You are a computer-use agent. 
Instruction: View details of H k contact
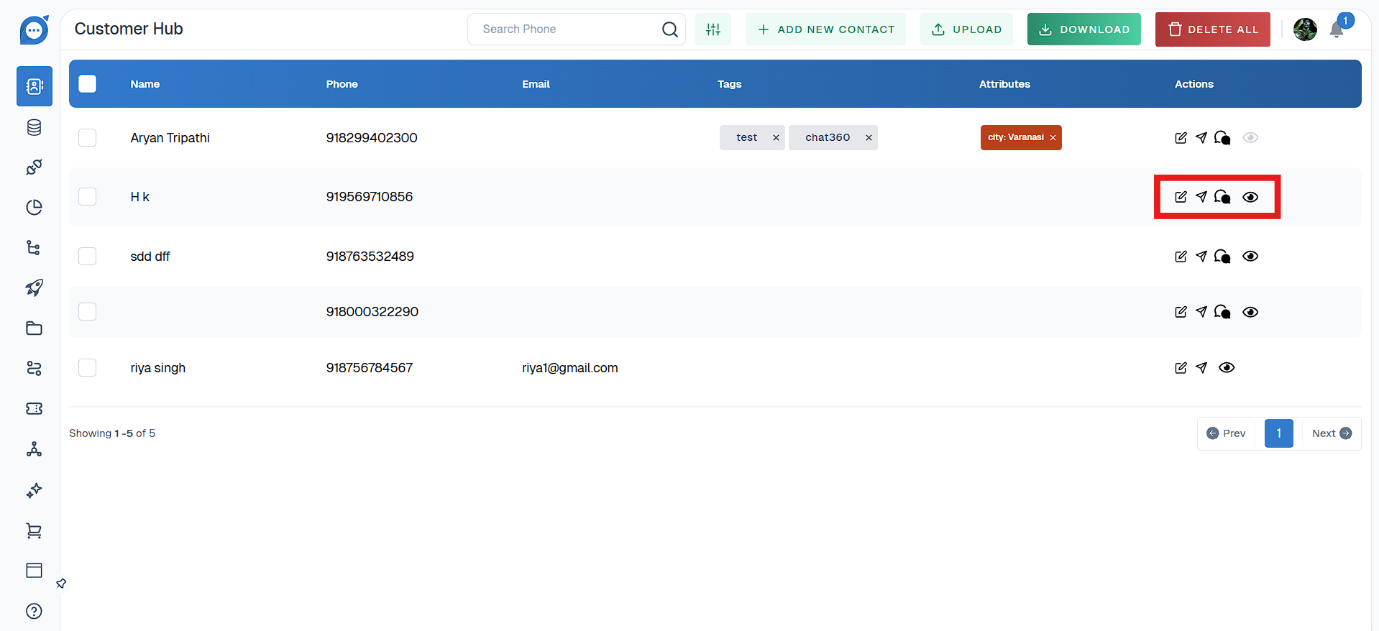point(1250,197)
